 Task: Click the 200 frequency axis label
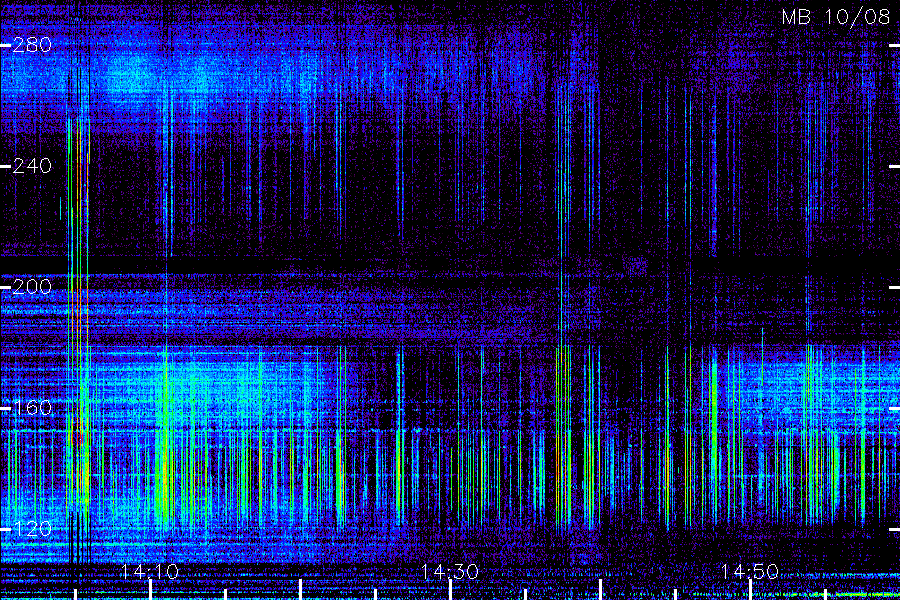[32, 287]
